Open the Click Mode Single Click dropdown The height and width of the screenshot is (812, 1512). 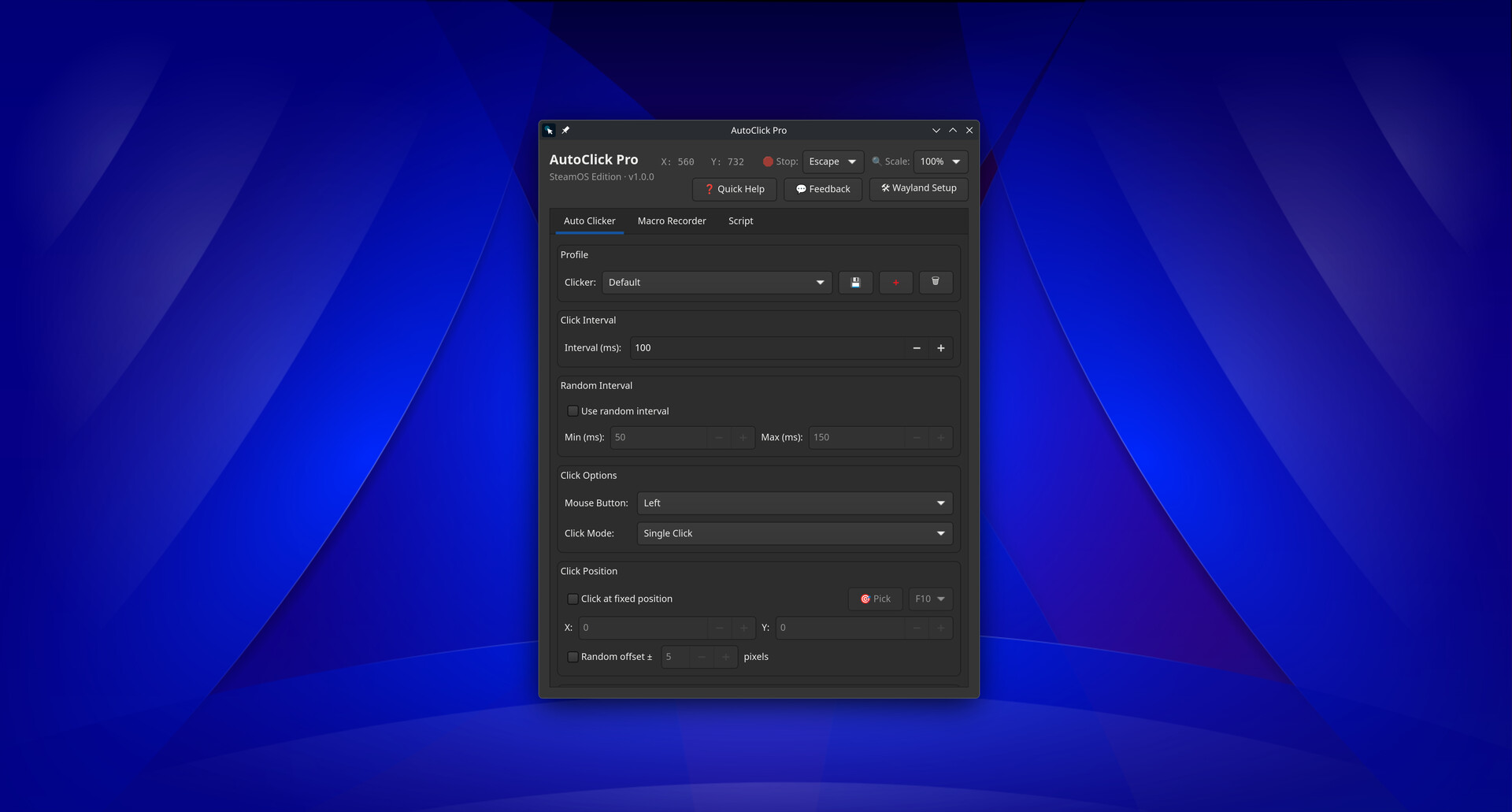tap(795, 533)
